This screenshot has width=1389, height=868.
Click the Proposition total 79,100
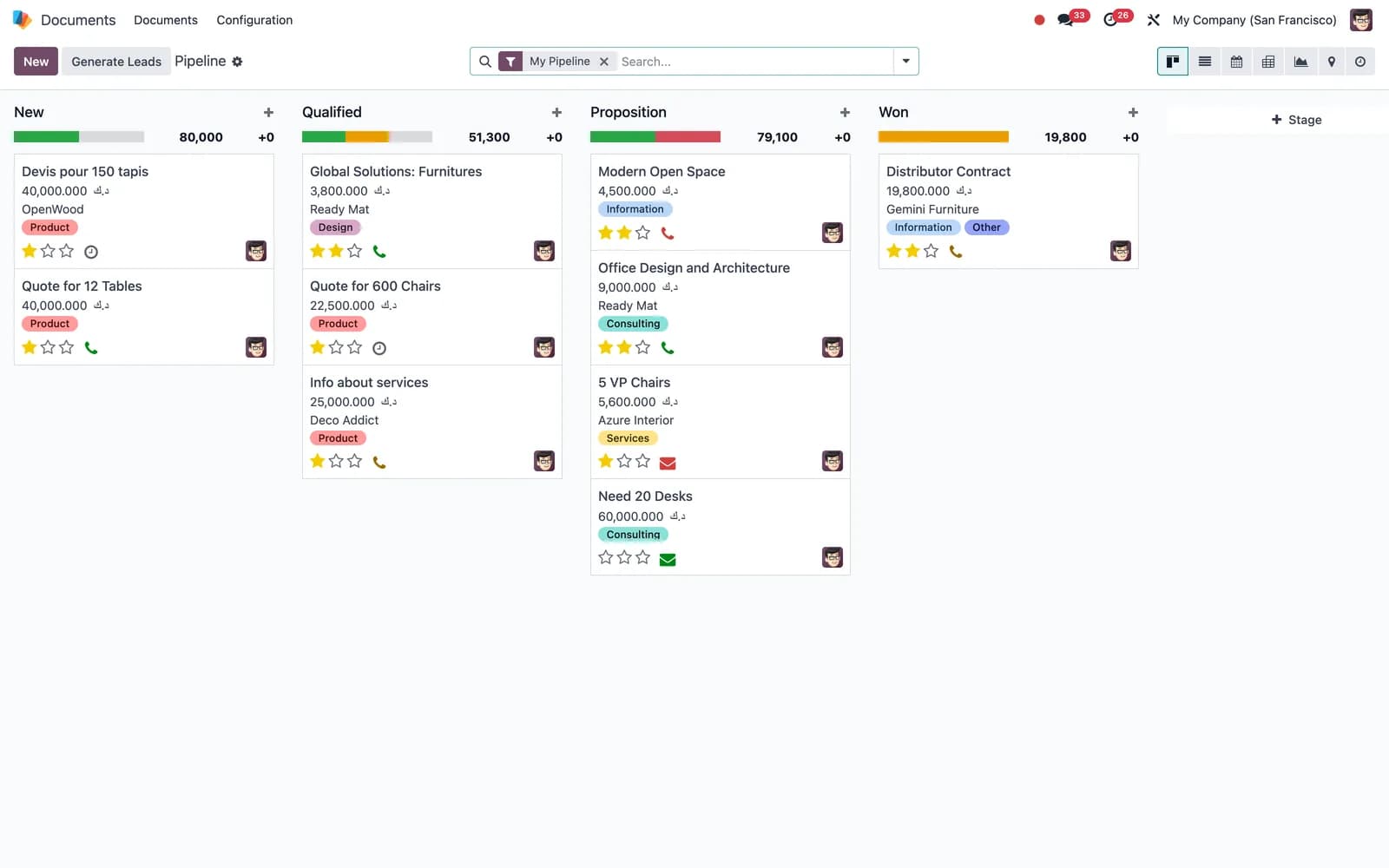777,137
